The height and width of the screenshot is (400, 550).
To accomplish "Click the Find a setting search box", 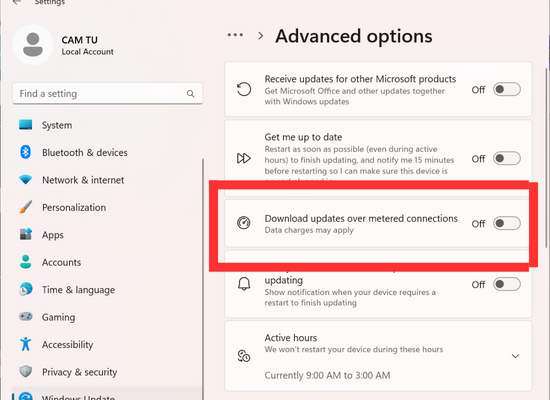I will 107,93.
